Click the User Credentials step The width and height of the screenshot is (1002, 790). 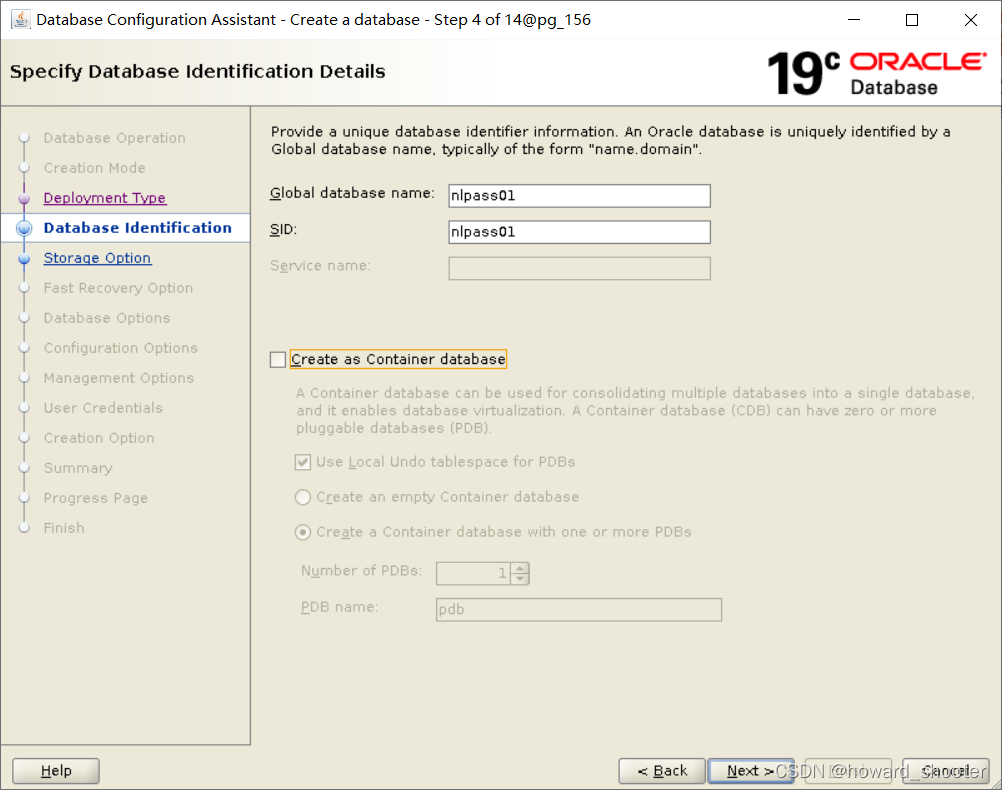tap(103, 408)
